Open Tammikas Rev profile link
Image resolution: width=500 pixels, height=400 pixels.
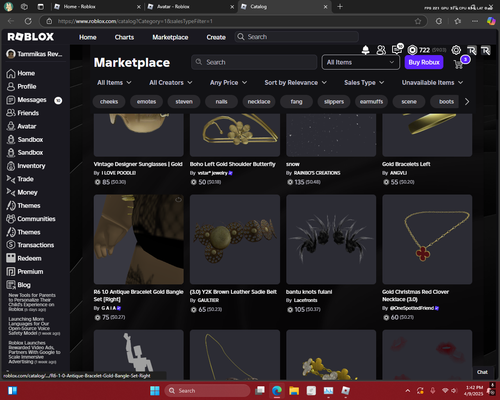(34, 54)
